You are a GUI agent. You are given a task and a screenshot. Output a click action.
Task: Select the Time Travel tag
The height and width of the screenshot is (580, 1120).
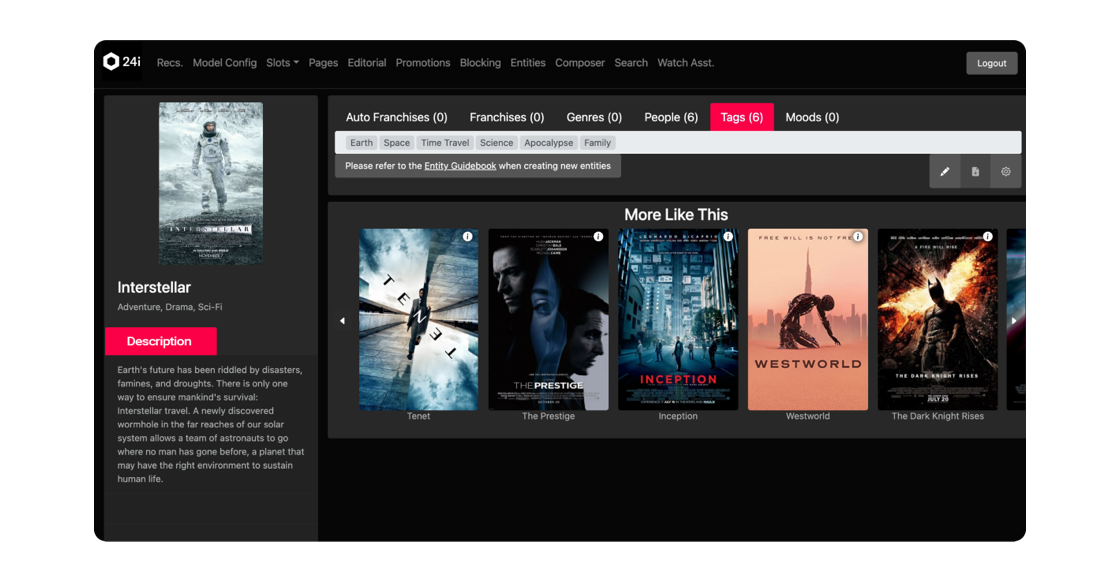point(445,143)
